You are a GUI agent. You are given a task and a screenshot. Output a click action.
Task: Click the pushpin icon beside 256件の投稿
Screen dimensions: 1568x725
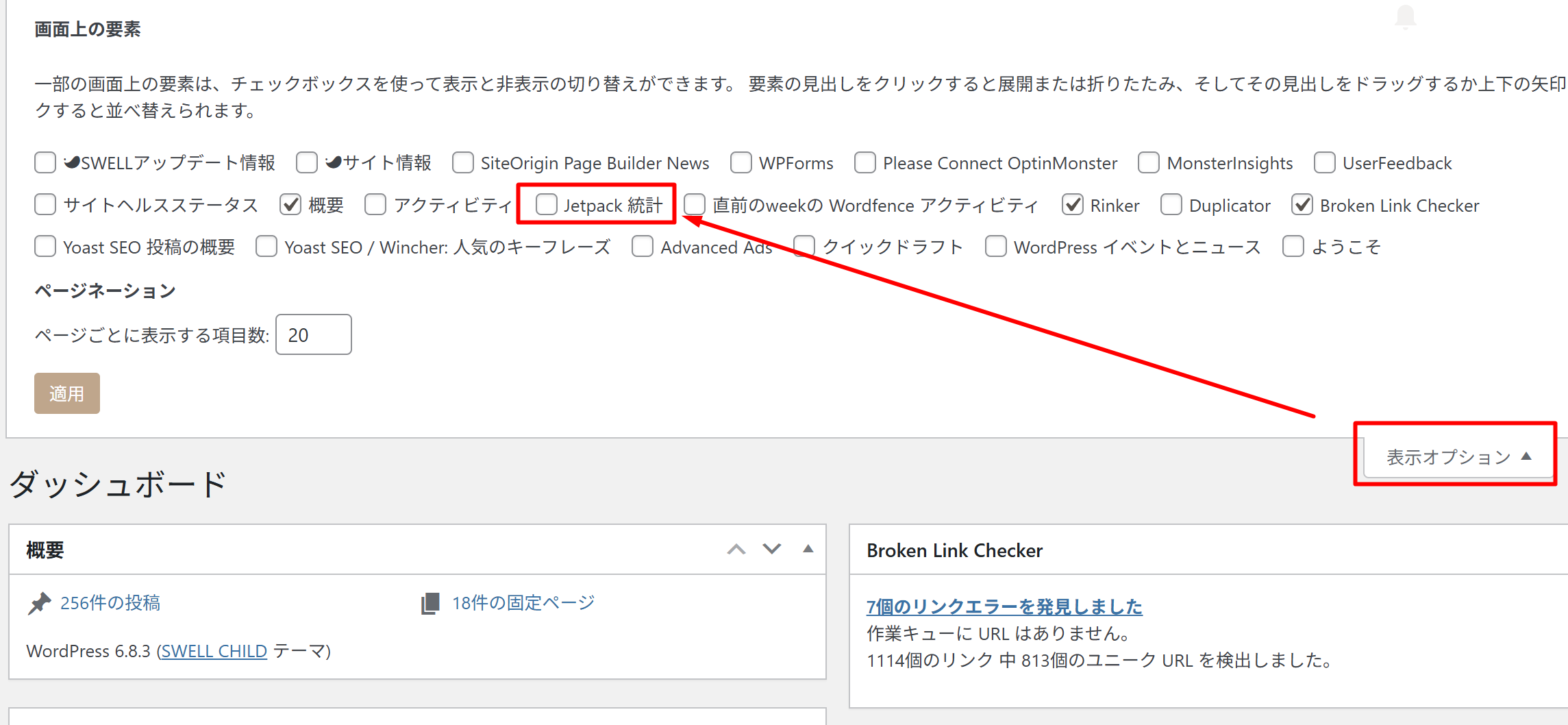click(x=40, y=604)
